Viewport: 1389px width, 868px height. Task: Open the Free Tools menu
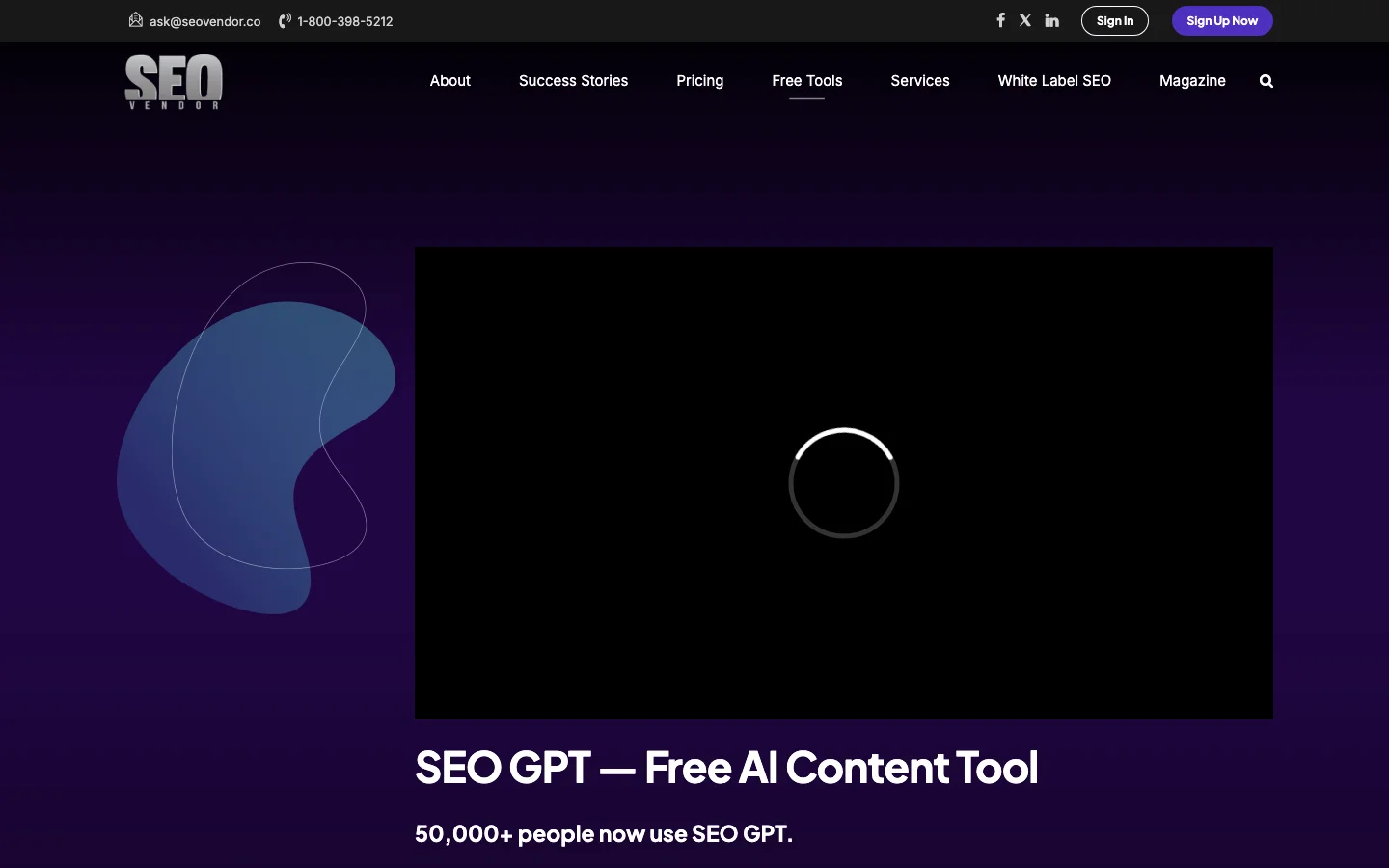point(807,81)
